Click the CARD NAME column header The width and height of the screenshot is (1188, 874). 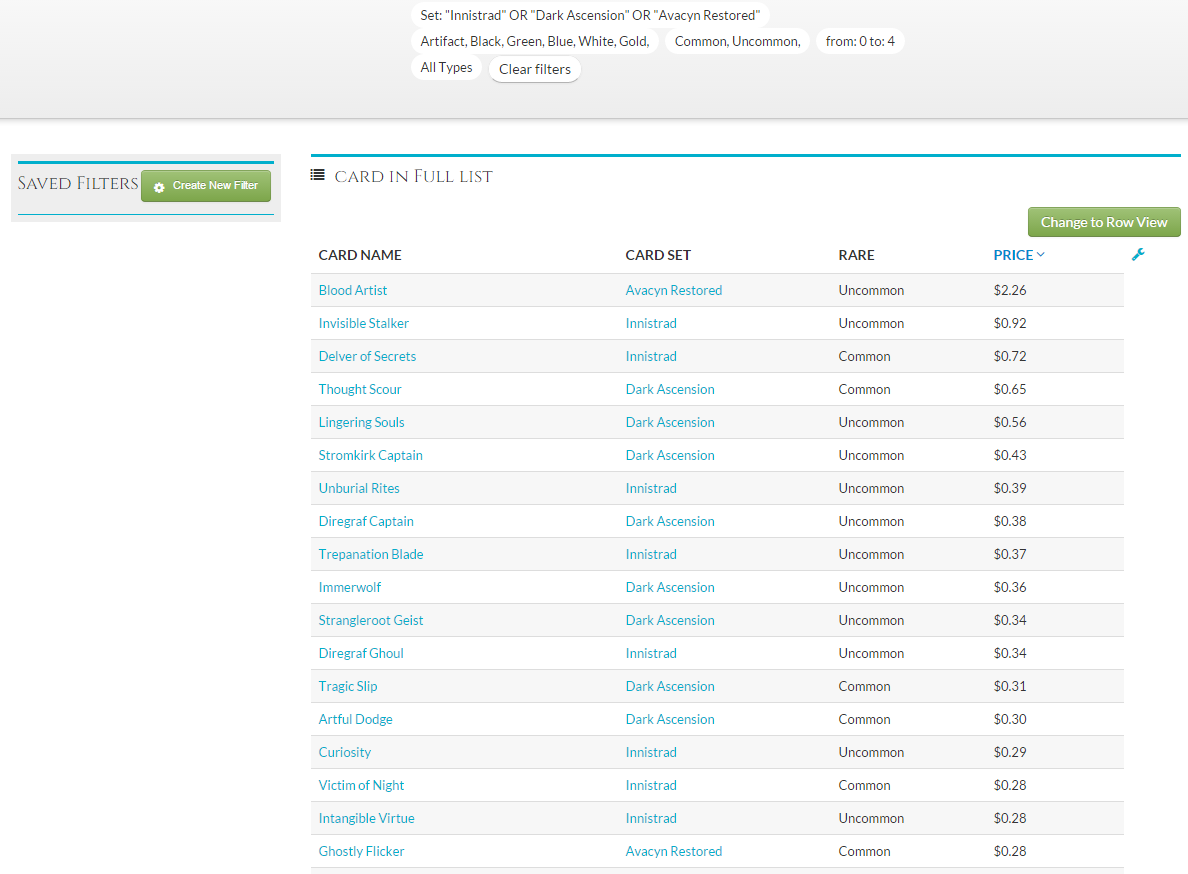click(360, 255)
